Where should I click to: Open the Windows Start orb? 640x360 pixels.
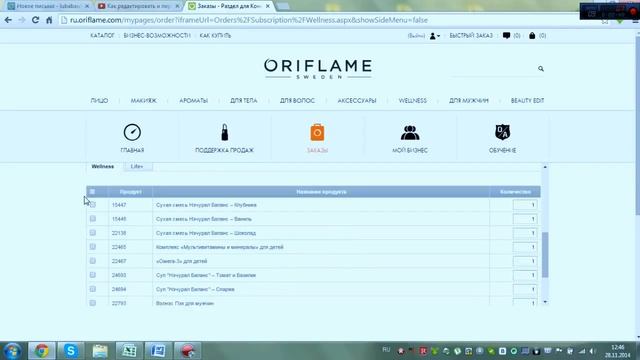12,351
